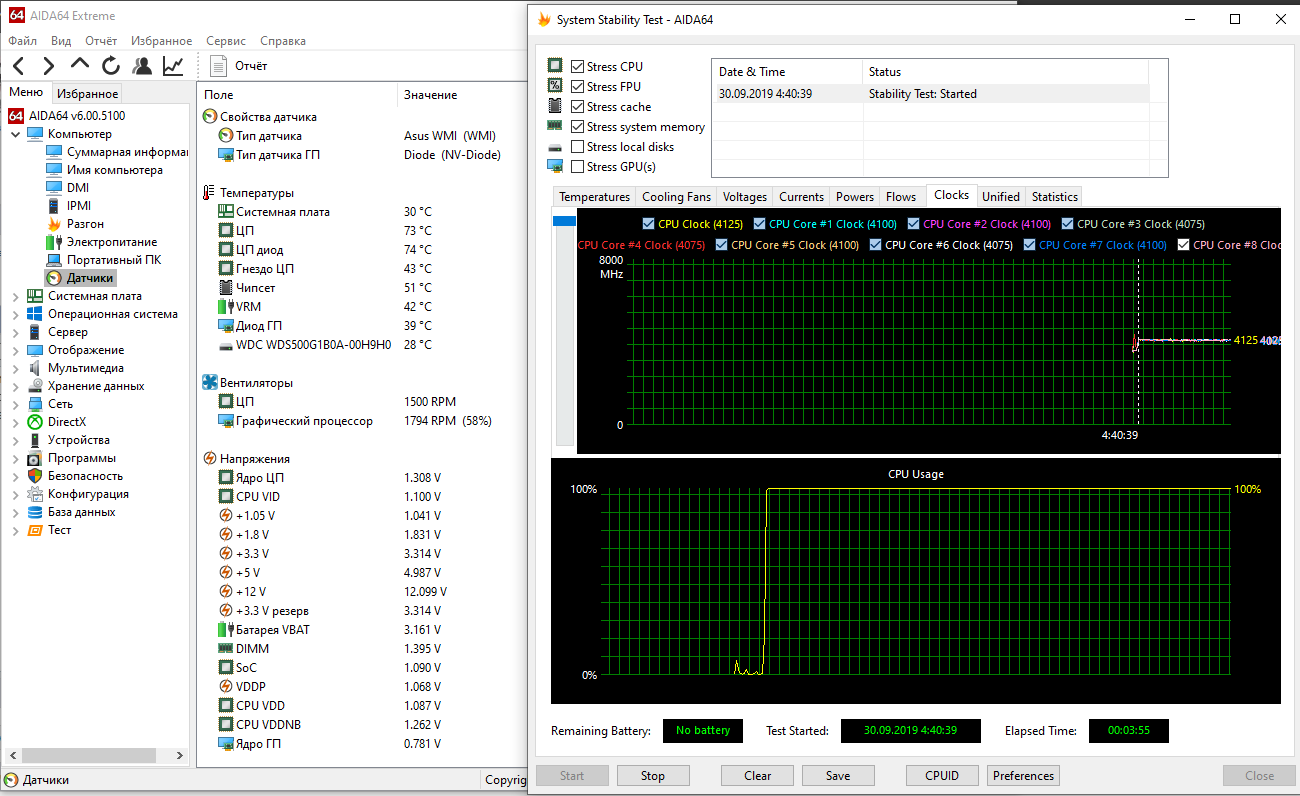Viewport: 1300px width, 796px height.
Task: Expand the Сервер tree node
Action: click(15, 332)
